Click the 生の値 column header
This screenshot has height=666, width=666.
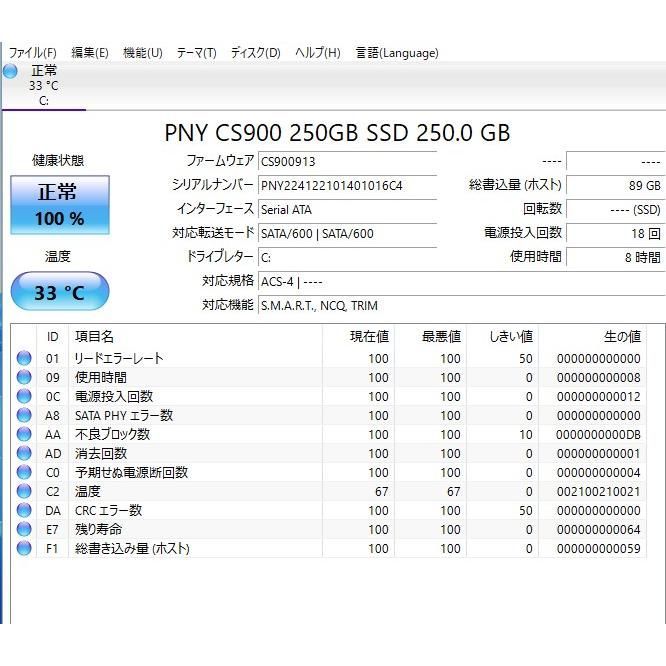[593, 337]
